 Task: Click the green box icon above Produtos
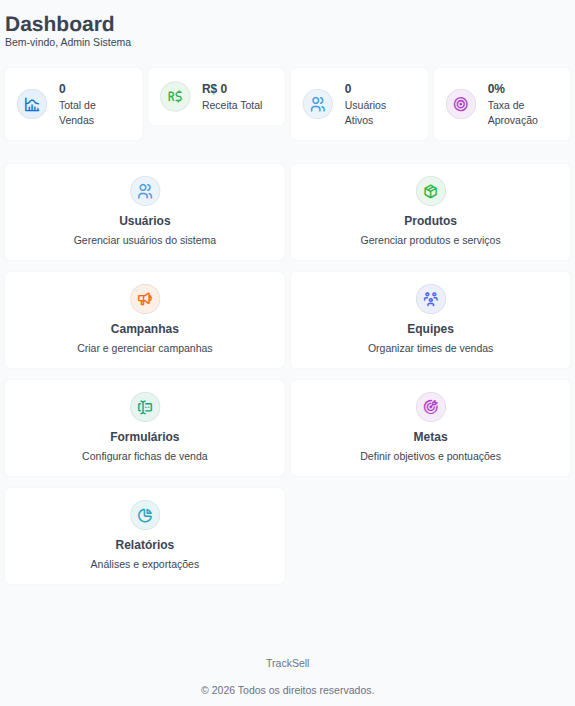tap(430, 191)
